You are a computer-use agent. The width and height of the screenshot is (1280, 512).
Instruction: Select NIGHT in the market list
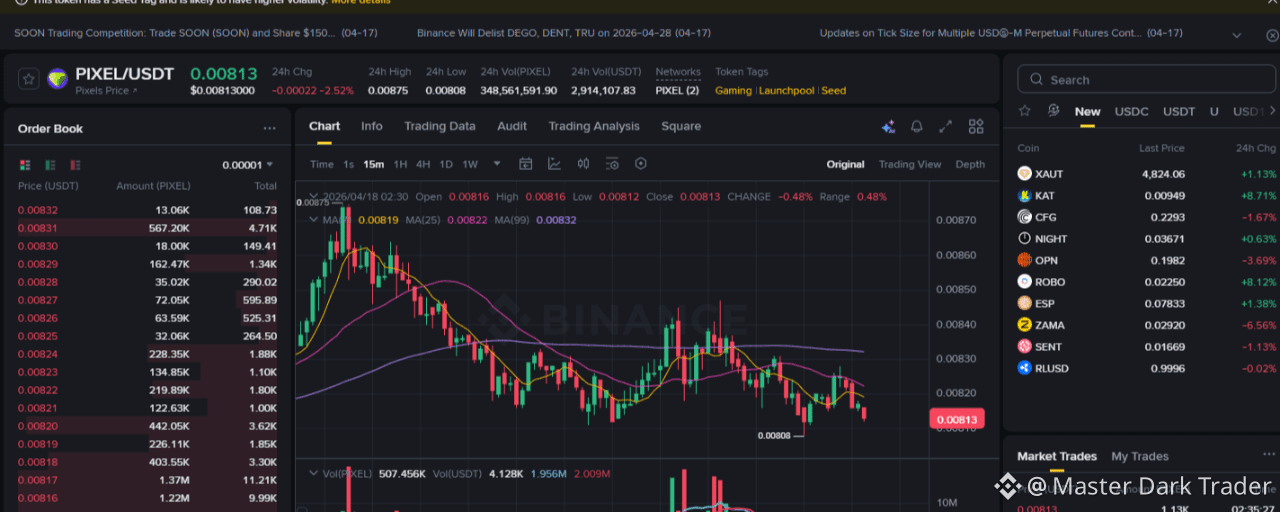[1147, 239]
